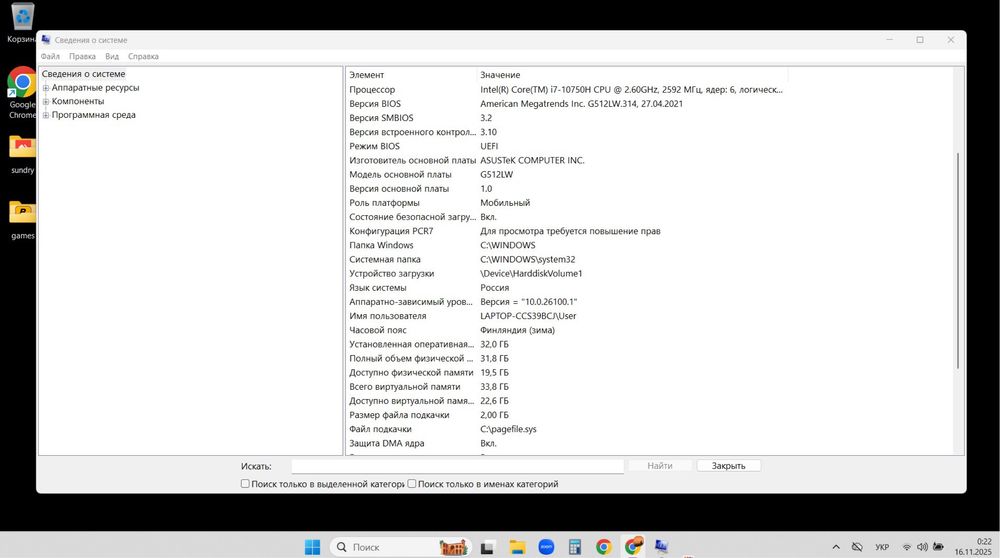Click the Элемент column header
Screen dimensions: 1000x558
click(x=411, y=75)
